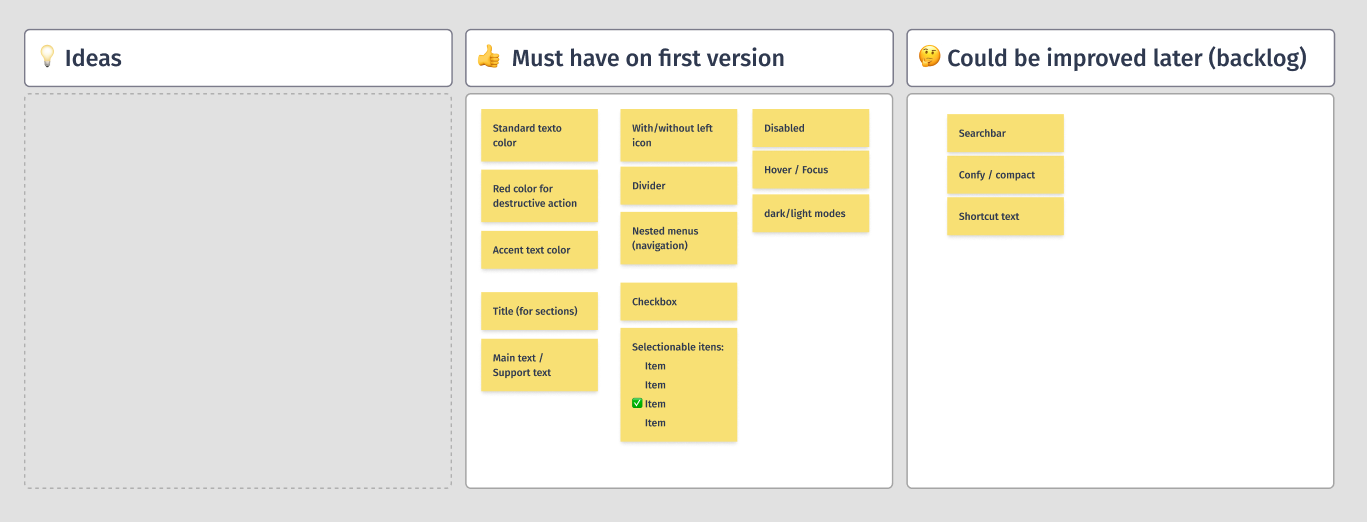The height and width of the screenshot is (522, 1367).
Task: Click the Main text / Support text note
Action: (539, 365)
